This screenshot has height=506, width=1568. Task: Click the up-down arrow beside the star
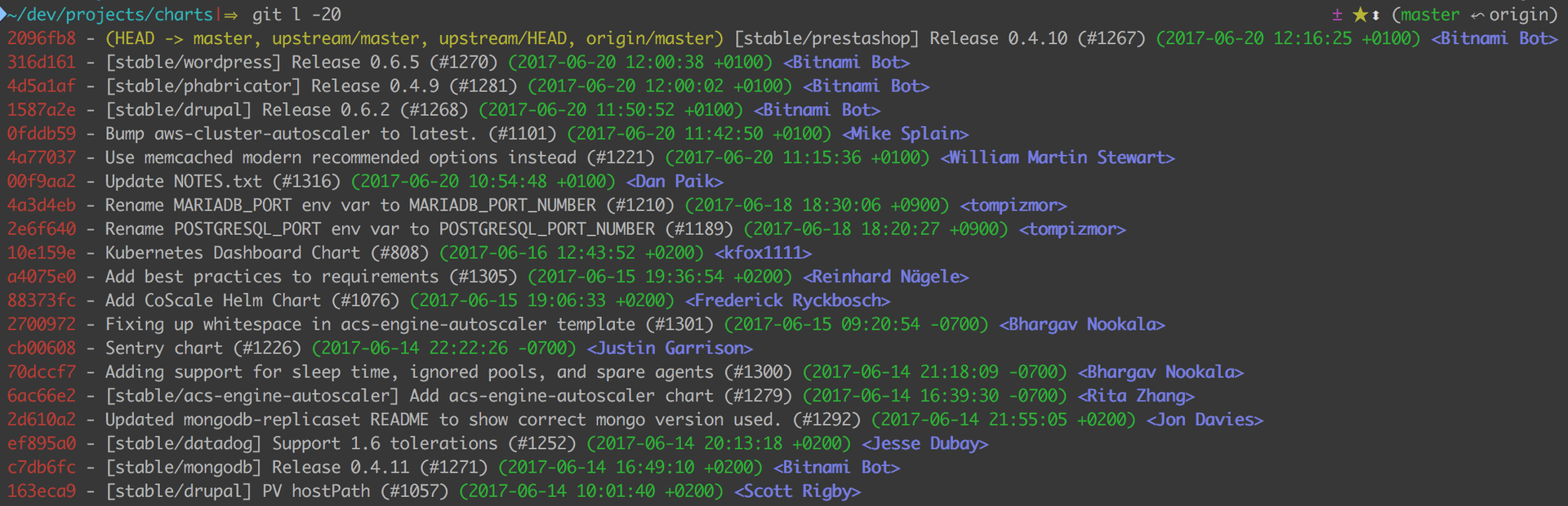coord(1376,16)
